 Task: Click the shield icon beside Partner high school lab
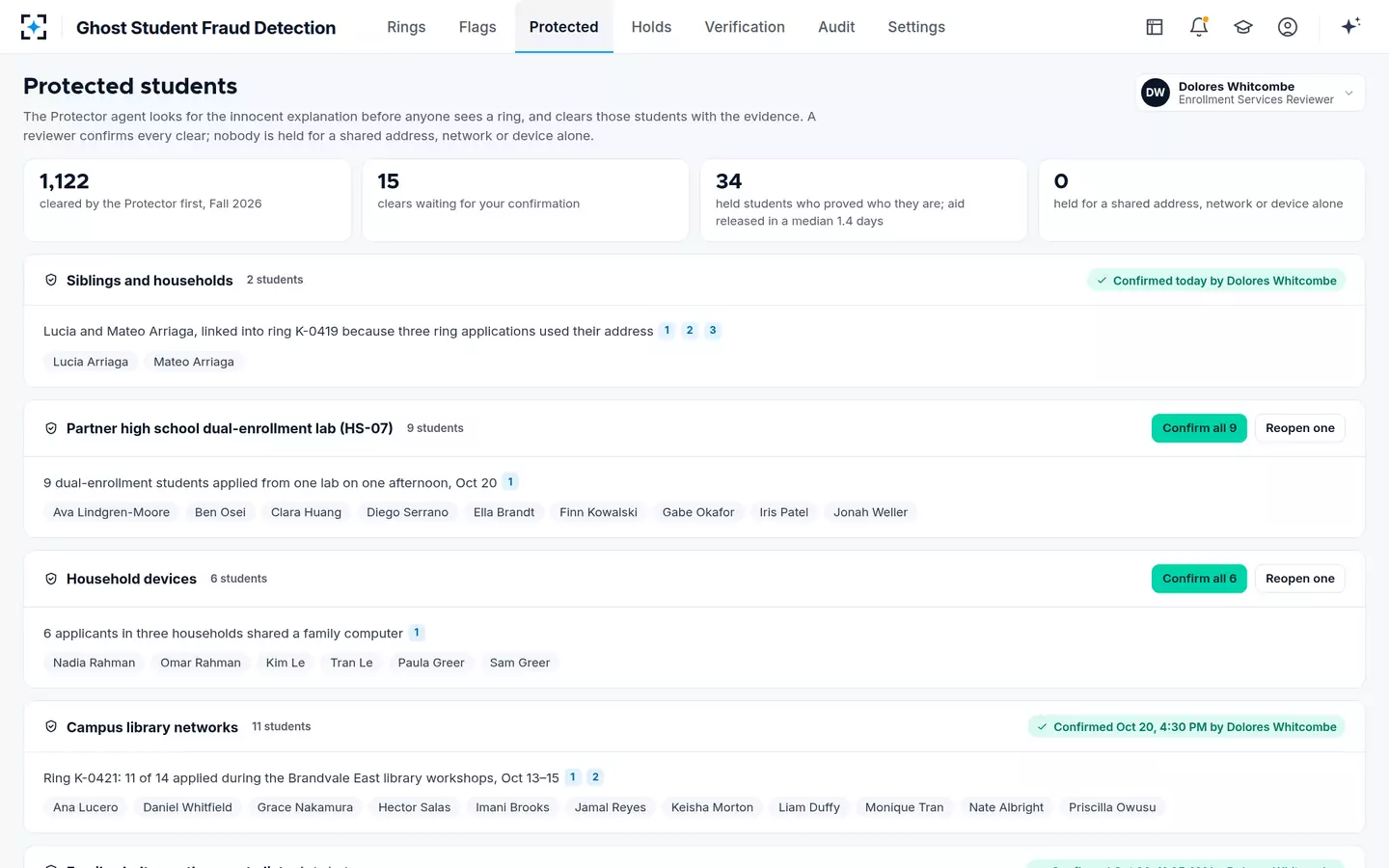(x=51, y=428)
